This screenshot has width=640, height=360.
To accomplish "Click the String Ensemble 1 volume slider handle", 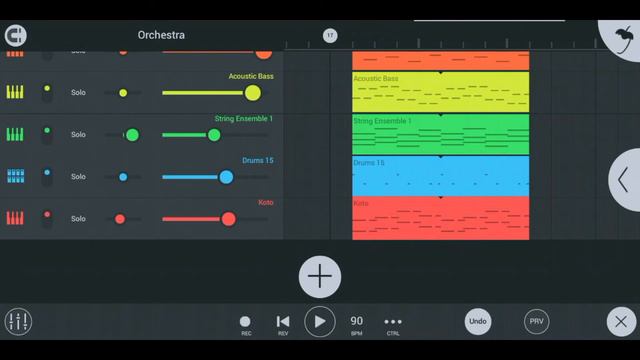I will [x=214, y=135].
